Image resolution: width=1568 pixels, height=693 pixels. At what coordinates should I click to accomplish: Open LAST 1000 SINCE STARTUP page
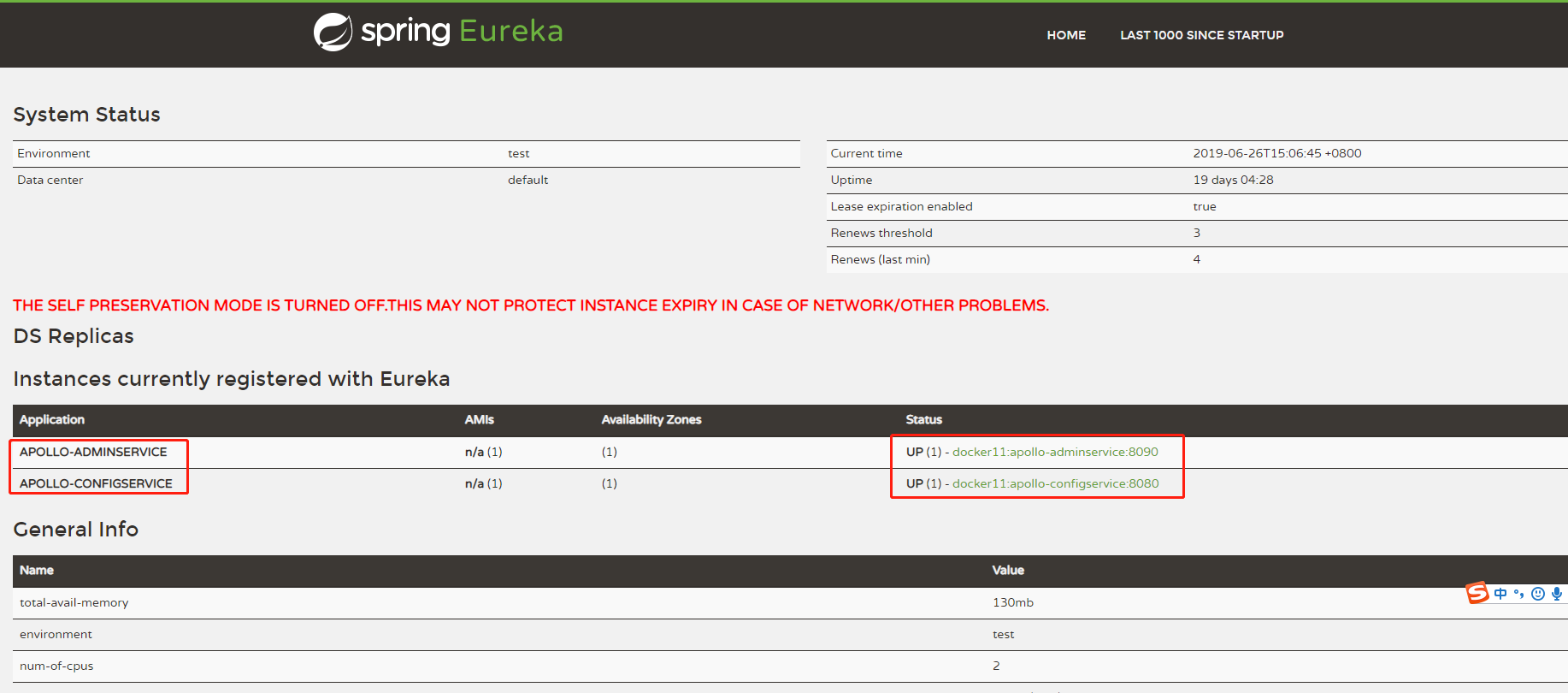[1202, 35]
